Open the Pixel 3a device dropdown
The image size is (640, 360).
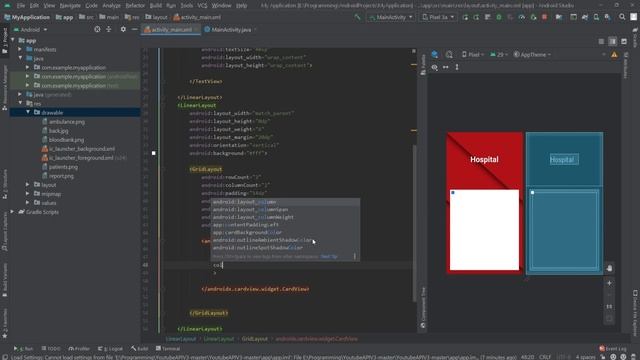[x=438, y=17]
